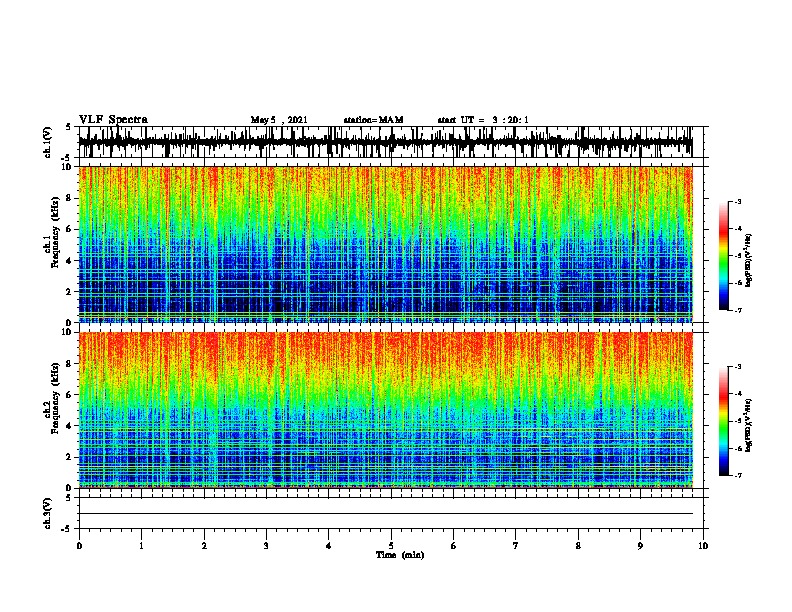
Task: Click the time axis tick label "9"
Action: coord(640,546)
